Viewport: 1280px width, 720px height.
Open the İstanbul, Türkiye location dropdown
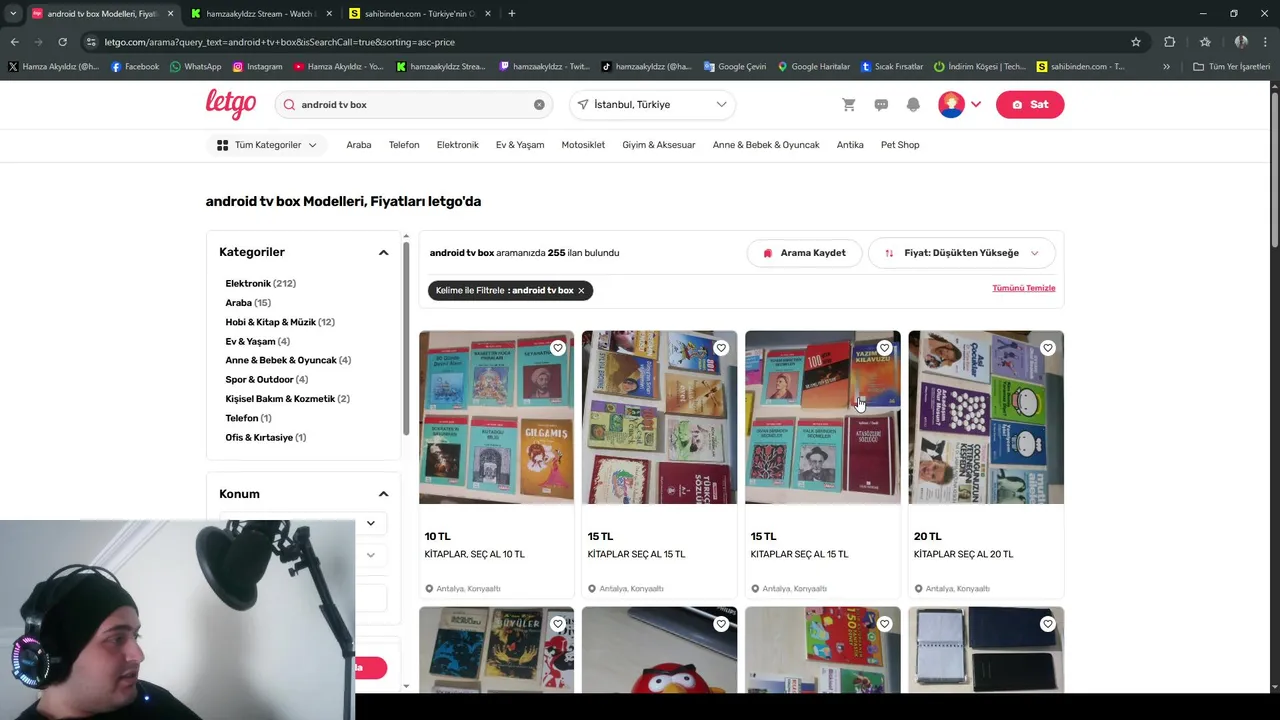(652, 105)
